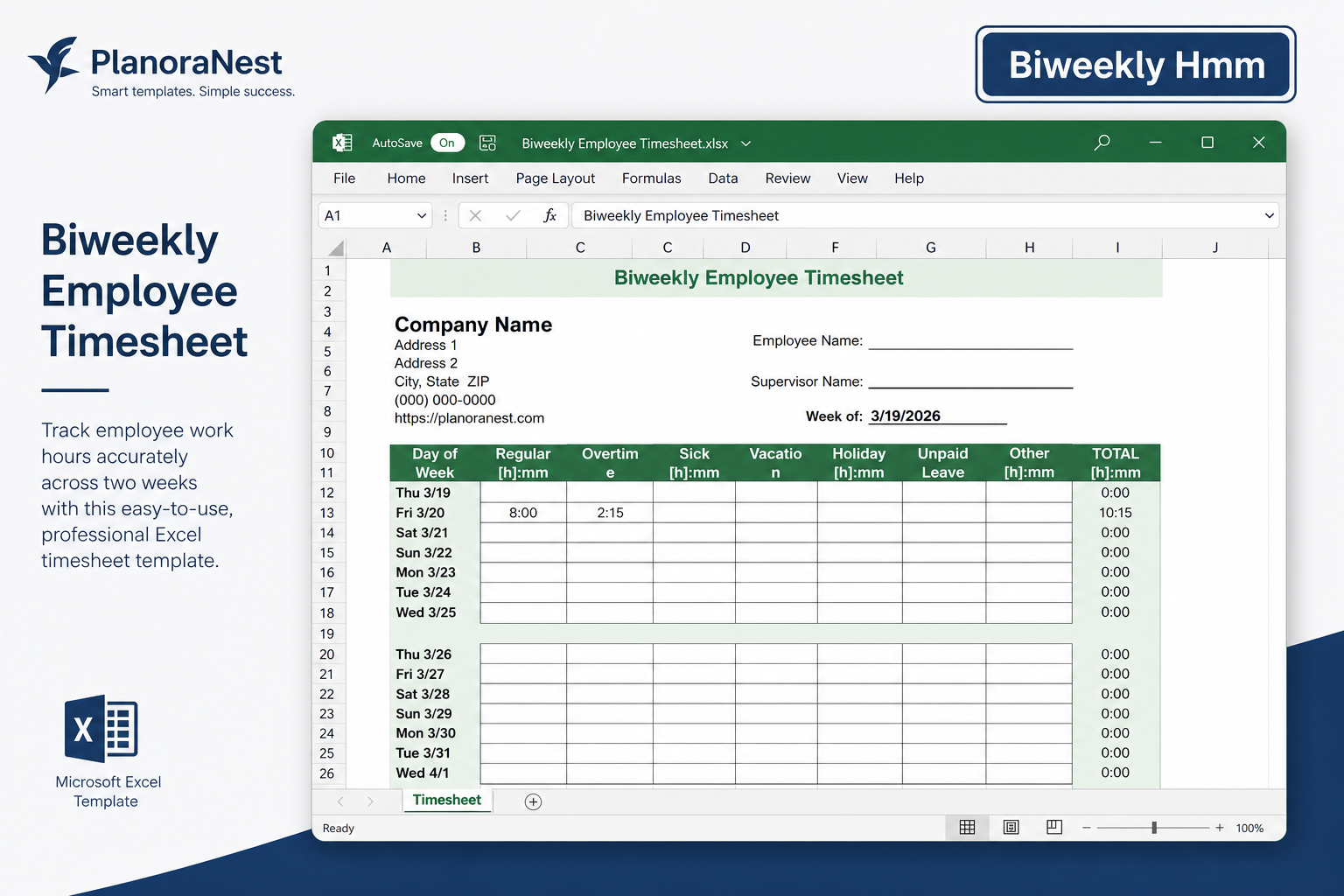Viewport: 1344px width, 896px height.
Task: Click the Unpaid Leave header cell
Action: [x=943, y=463]
